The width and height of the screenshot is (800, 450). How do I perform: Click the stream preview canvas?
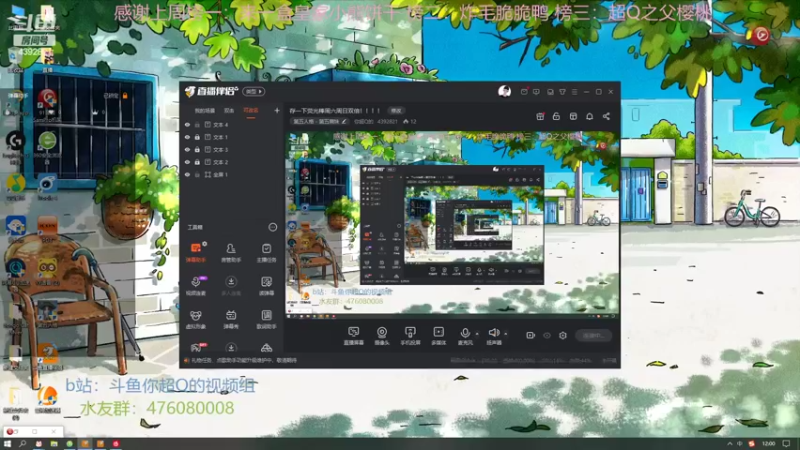[x=452, y=225]
